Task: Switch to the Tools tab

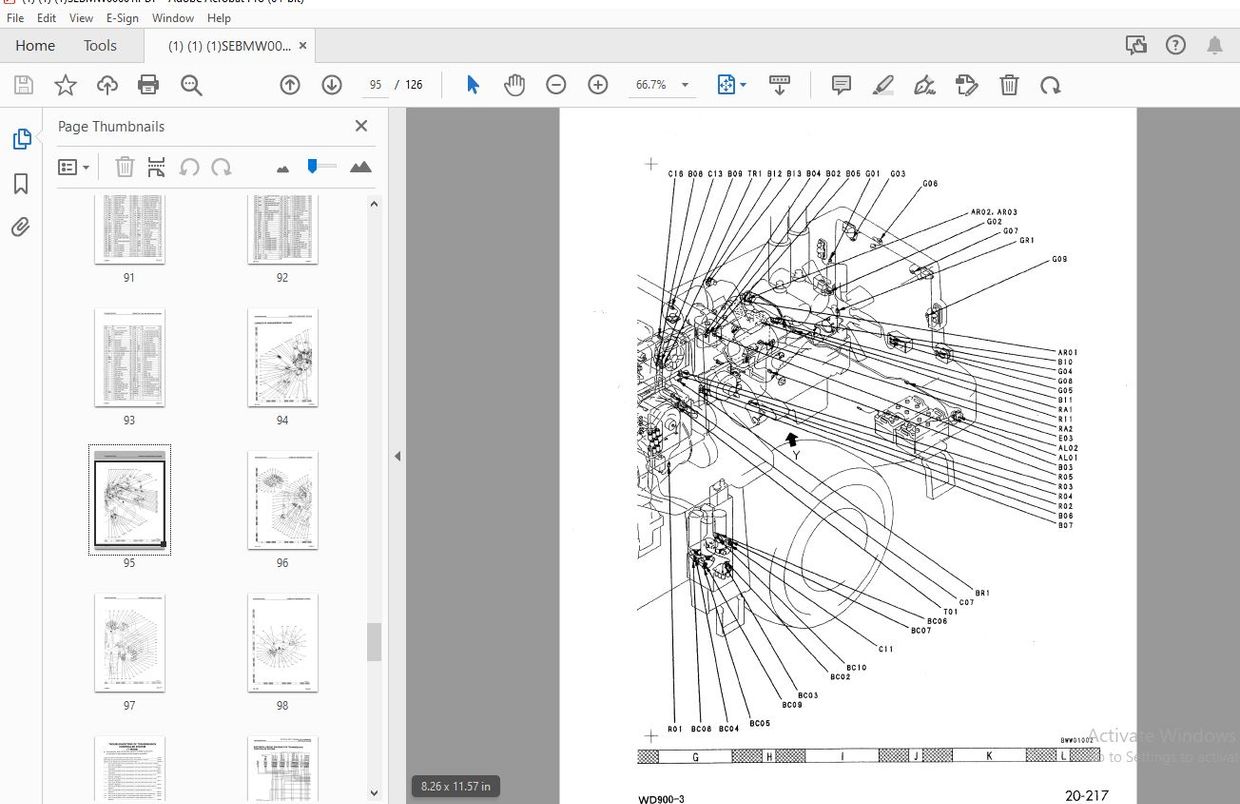Action: point(100,45)
